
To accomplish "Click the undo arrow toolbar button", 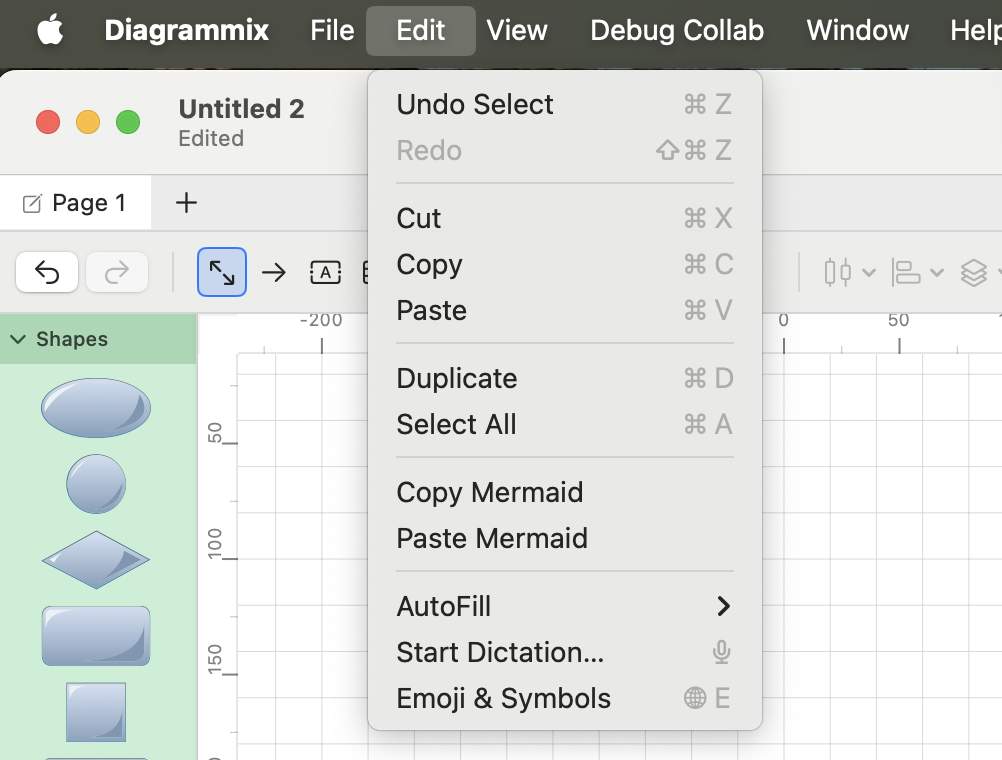I will coord(47,272).
